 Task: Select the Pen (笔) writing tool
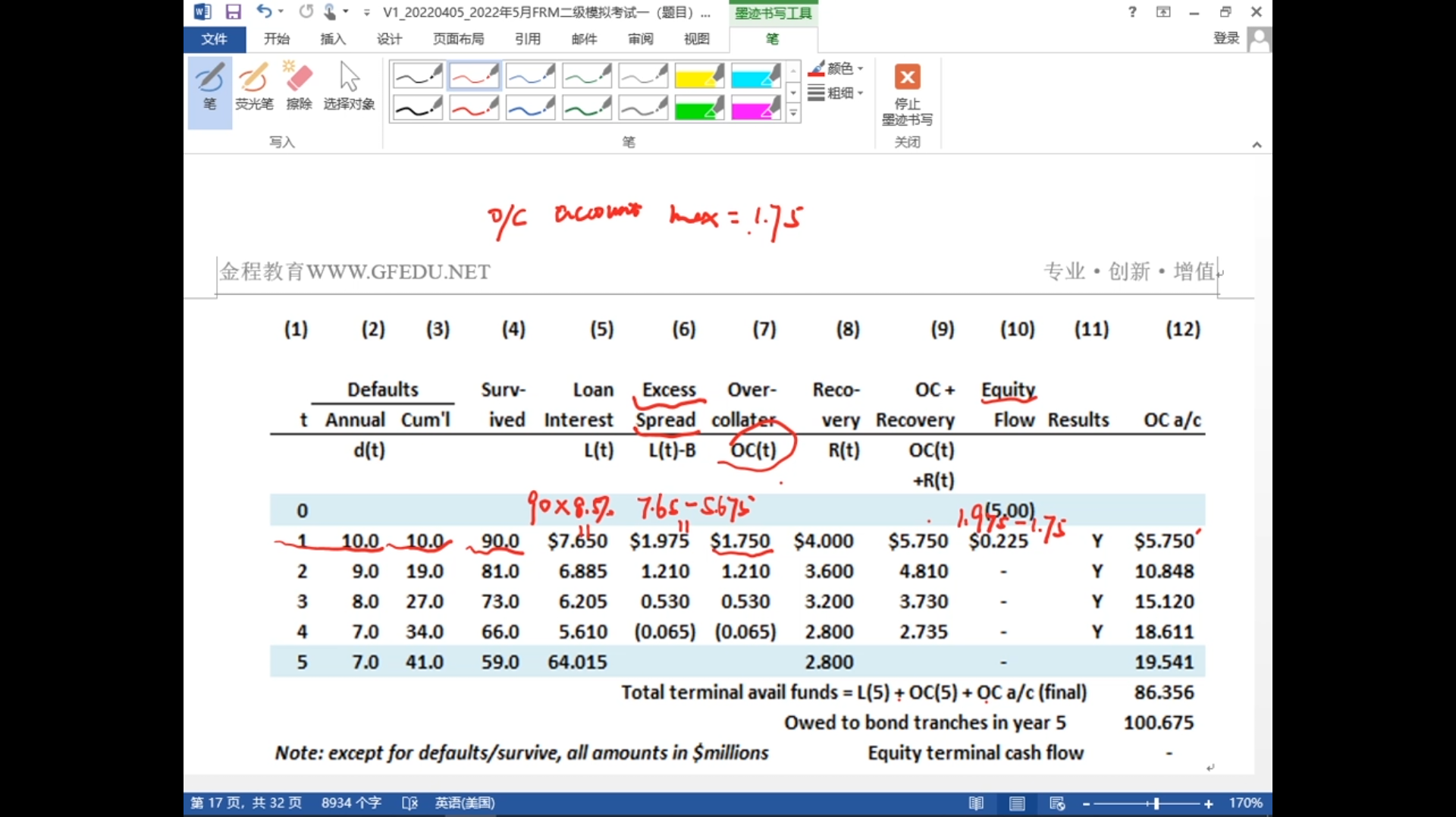click(209, 87)
